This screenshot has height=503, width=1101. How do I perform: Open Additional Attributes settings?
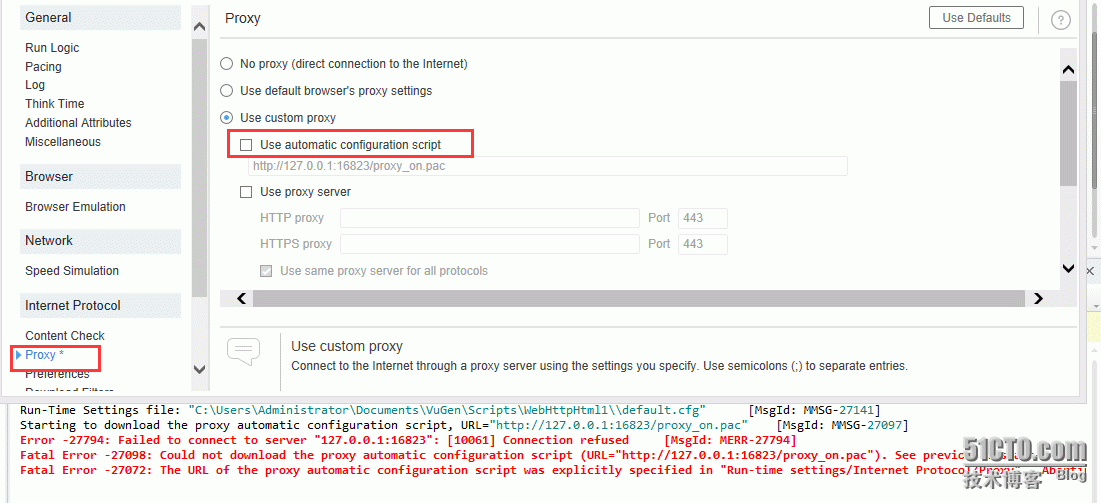point(78,122)
